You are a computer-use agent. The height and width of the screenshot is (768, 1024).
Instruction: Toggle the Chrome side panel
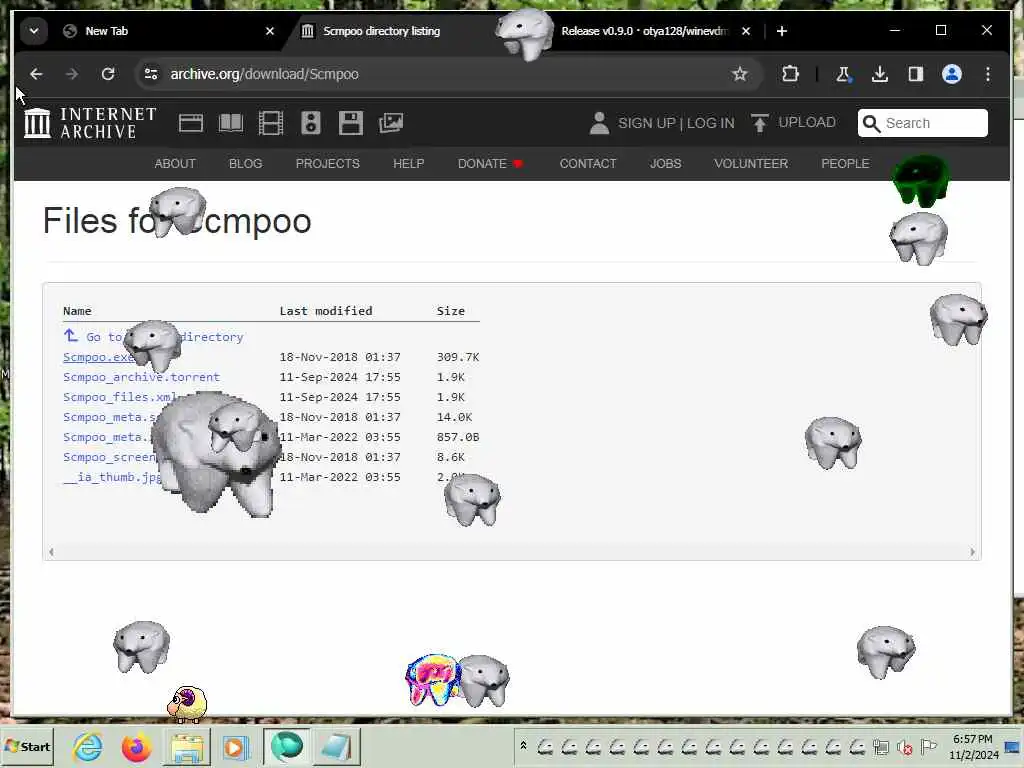pos(916,74)
